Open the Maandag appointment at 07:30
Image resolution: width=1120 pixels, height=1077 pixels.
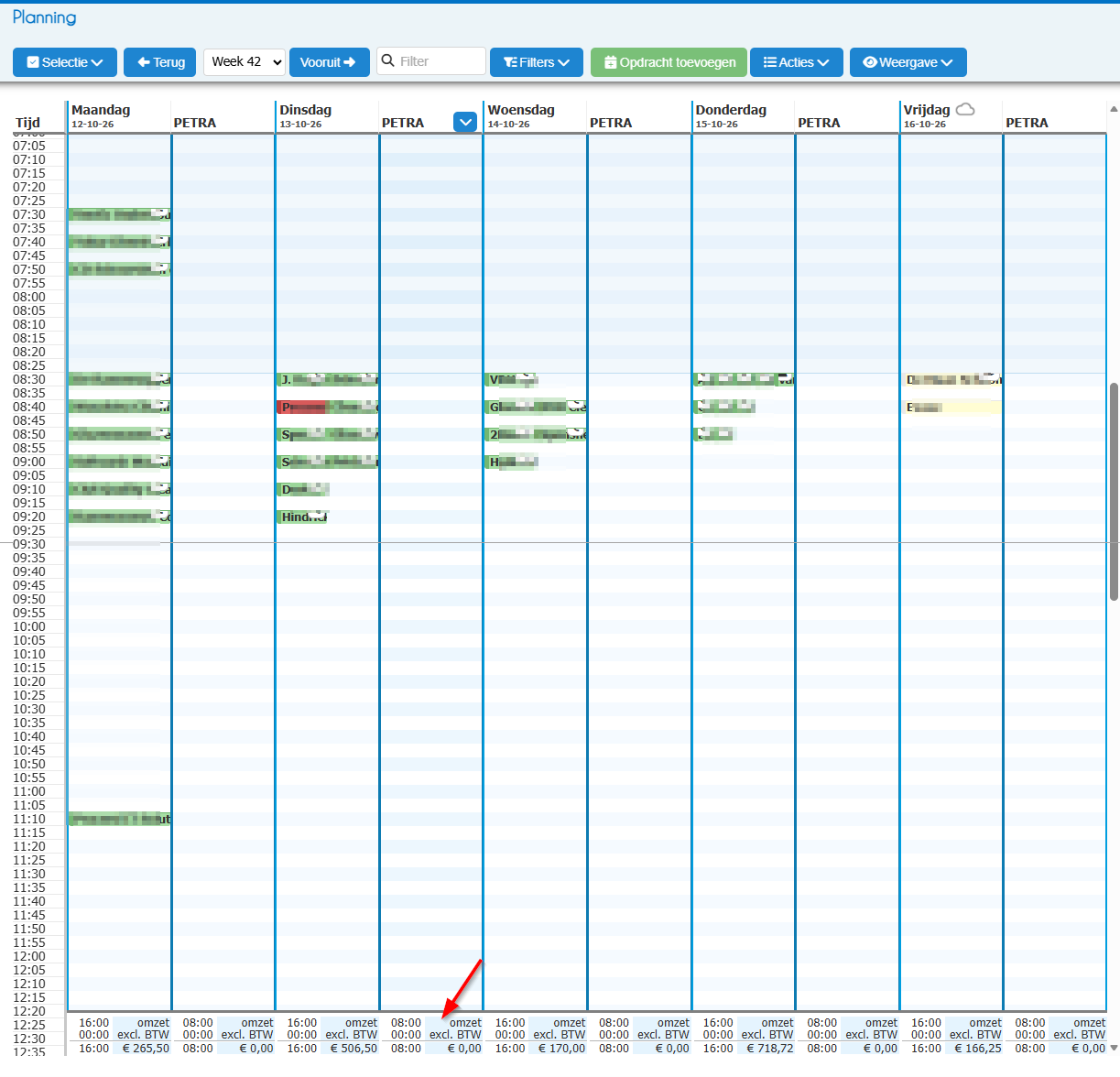[120, 214]
